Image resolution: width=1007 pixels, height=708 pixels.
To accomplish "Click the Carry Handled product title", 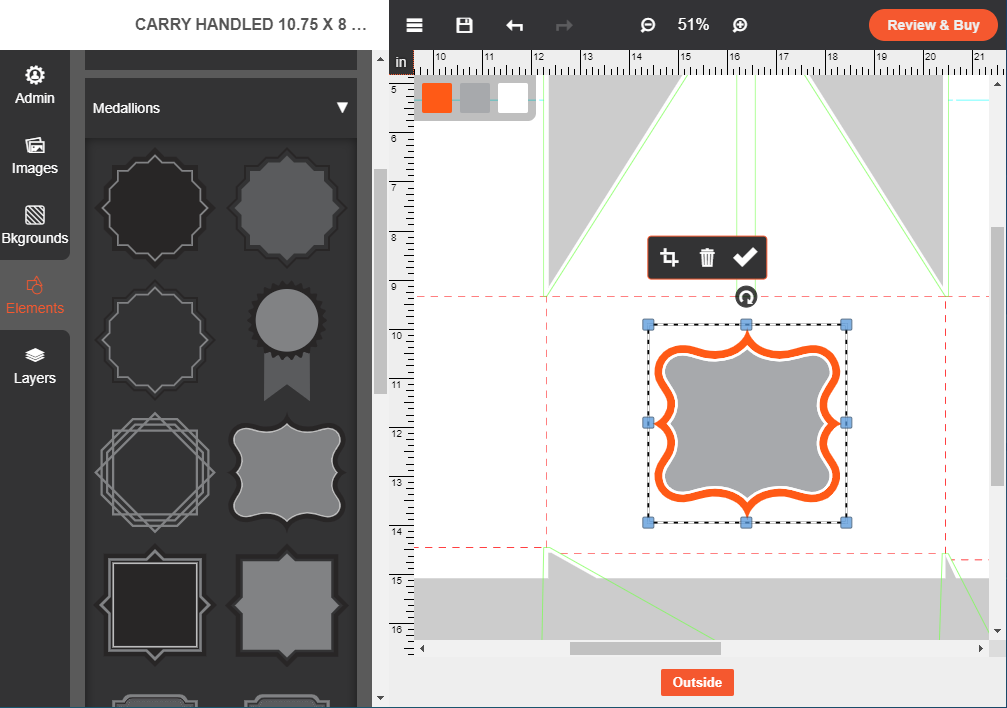I will point(251,25).
